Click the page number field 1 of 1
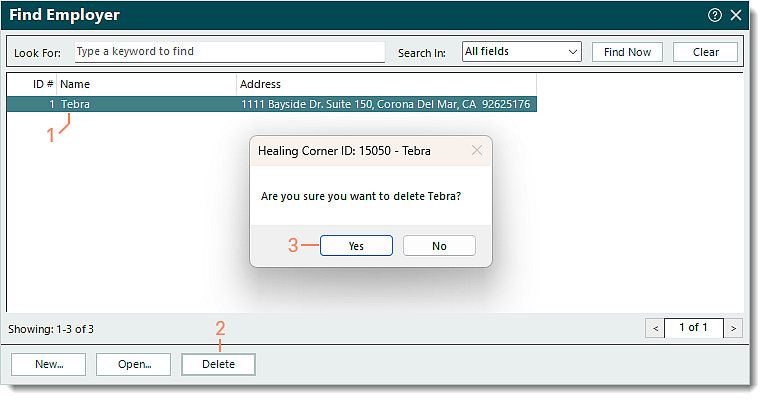Viewport: 765px width, 400px height. (x=694, y=328)
